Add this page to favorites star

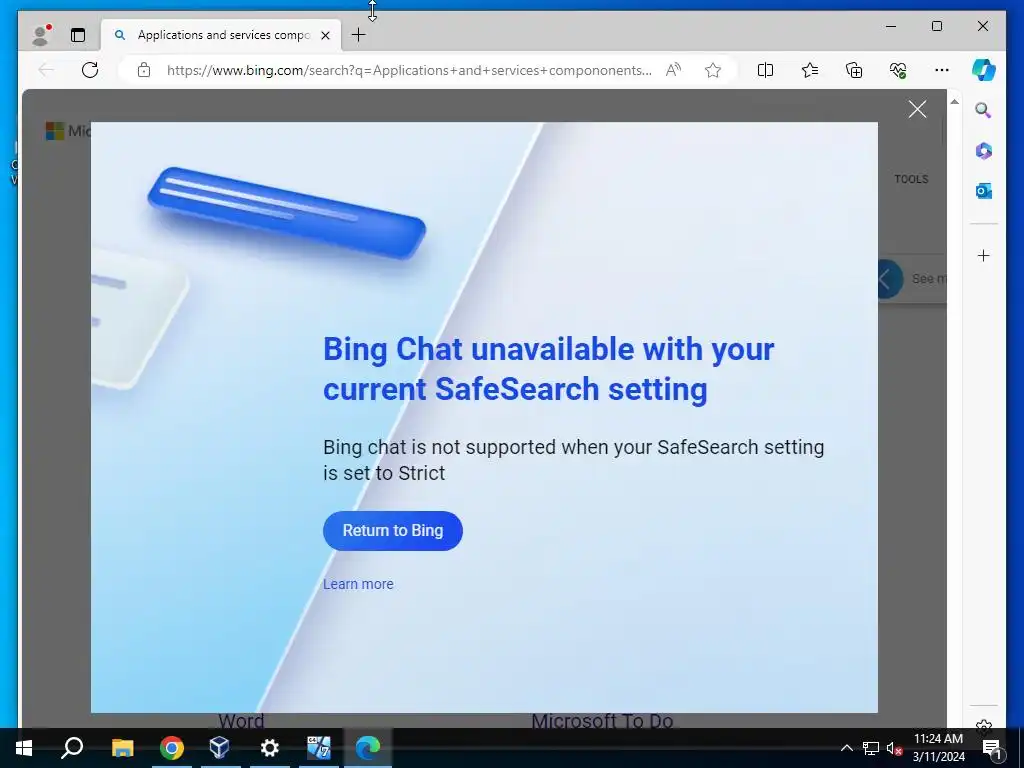point(713,70)
